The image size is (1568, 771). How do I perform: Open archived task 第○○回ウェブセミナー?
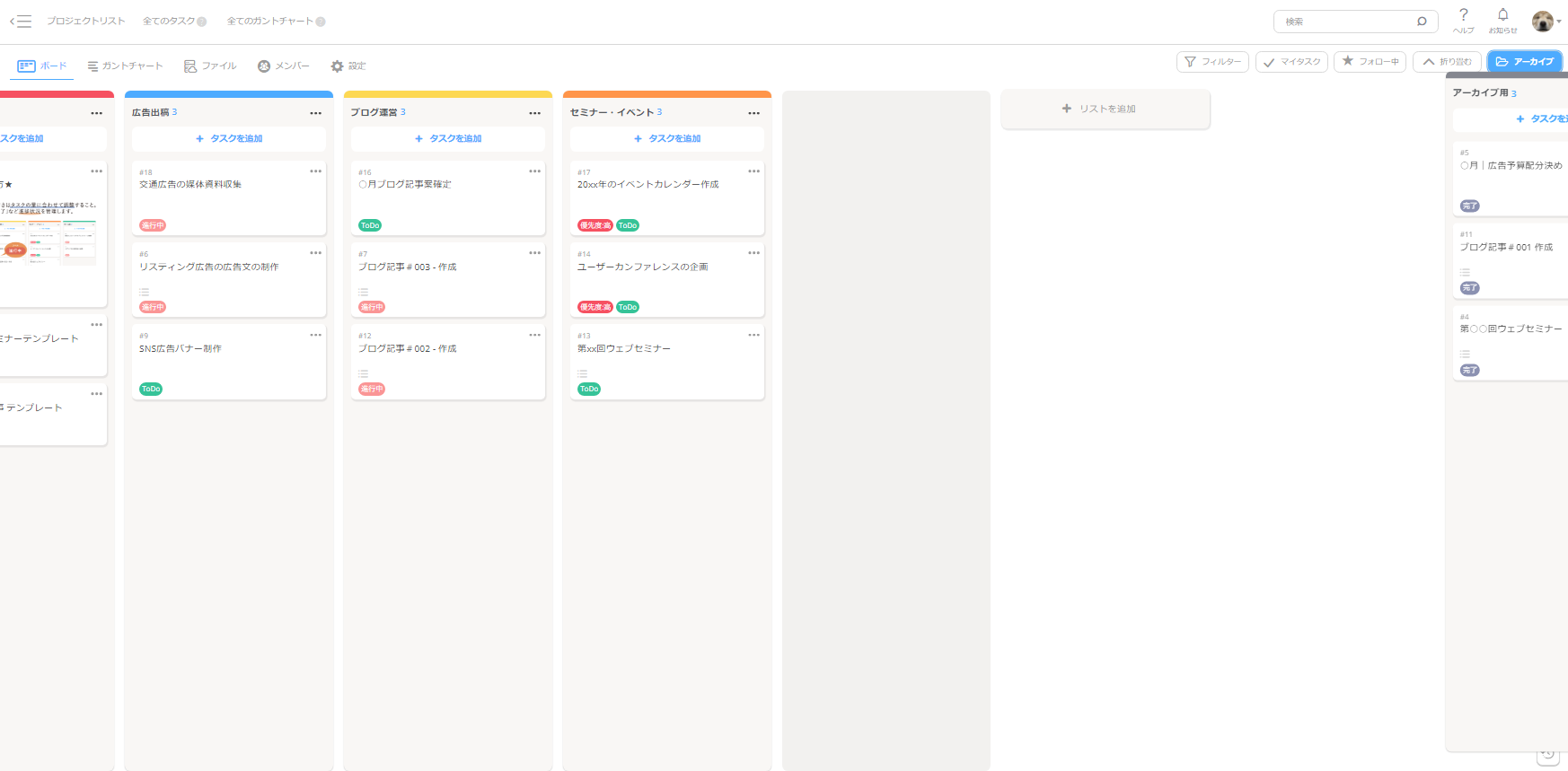coord(1511,343)
